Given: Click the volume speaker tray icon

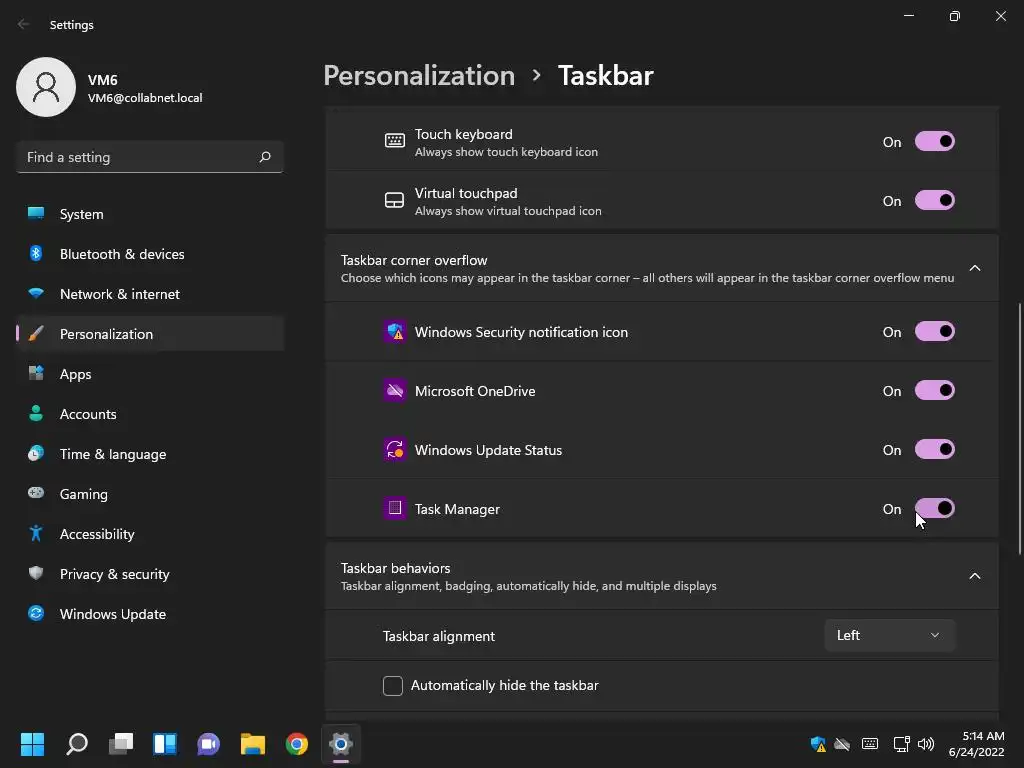Looking at the screenshot, I should point(925,744).
